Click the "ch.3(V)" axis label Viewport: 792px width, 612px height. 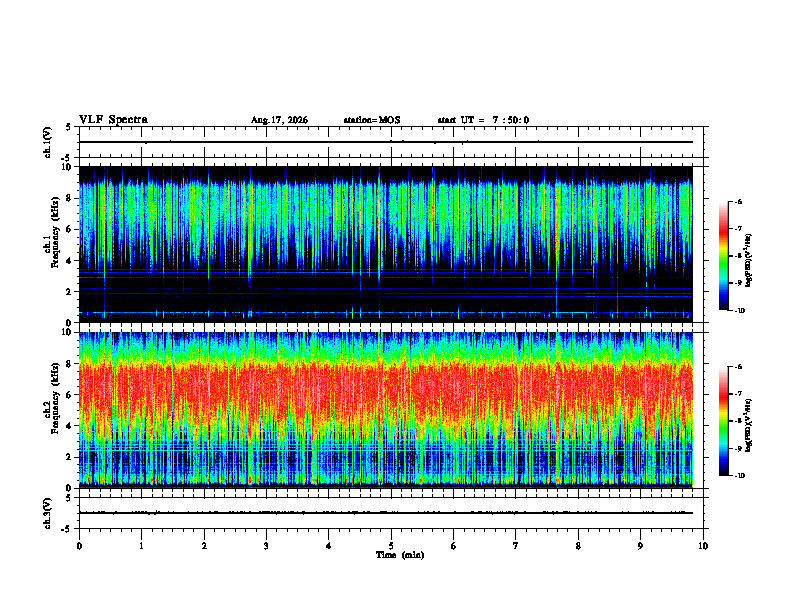pos(47,513)
